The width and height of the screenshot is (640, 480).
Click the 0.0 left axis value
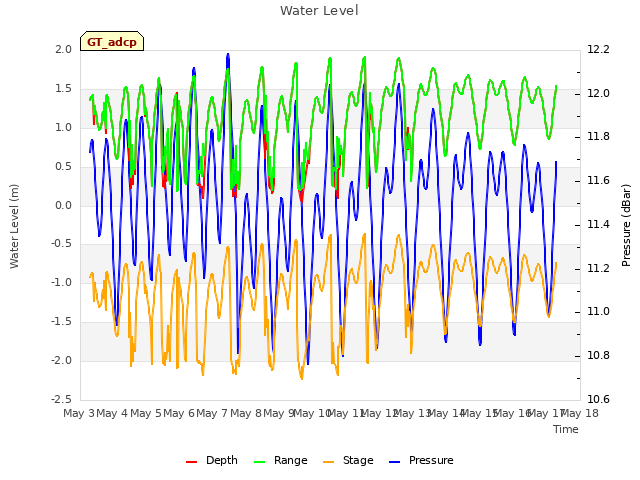(63, 205)
